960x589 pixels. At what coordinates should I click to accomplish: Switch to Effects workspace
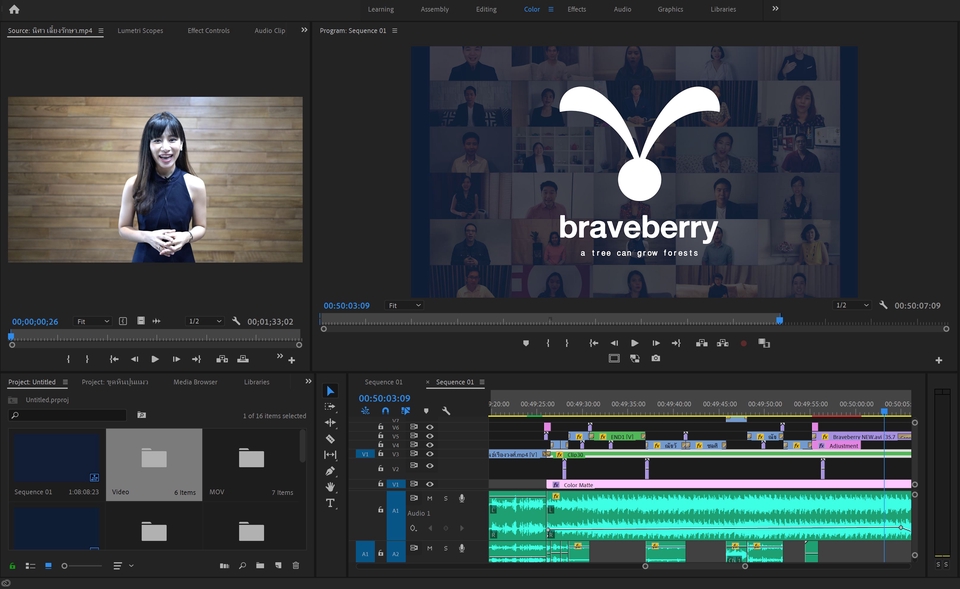tap(577, 9)
